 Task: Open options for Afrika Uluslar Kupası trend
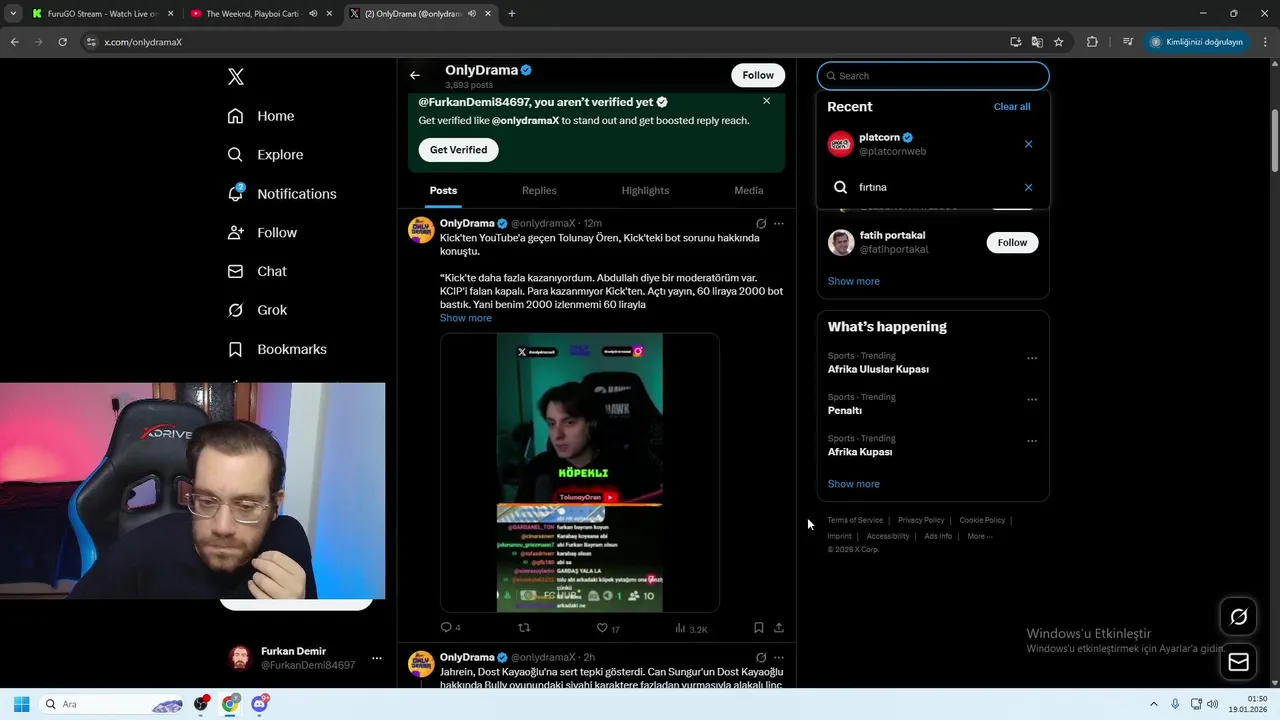(1032, 358)
